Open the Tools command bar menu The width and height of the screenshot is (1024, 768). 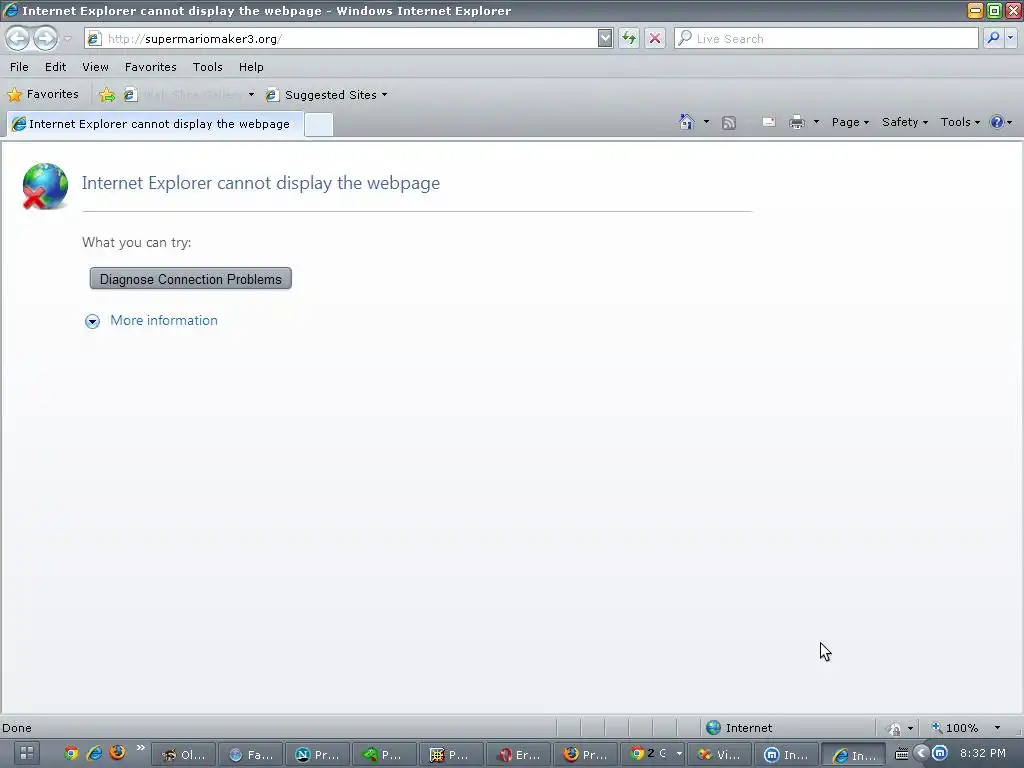coord(960,122)
